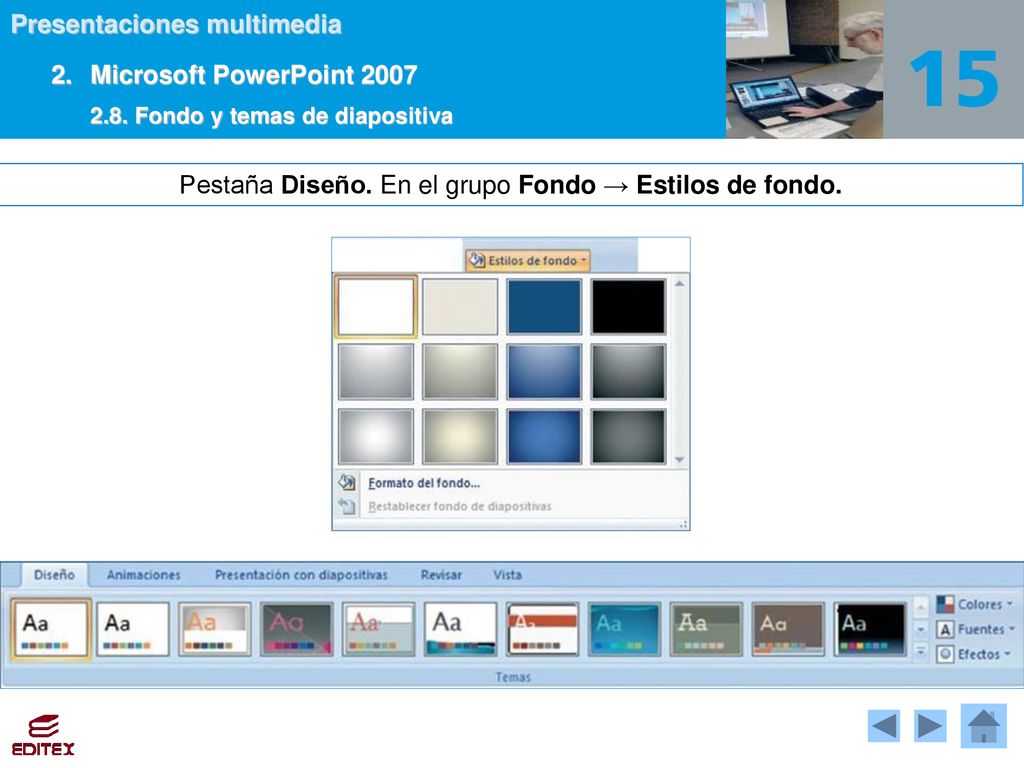Click Restablecer fondo de diapositivas entry
The height and width of the screenshot is (768, 1024).
(460, 507)
